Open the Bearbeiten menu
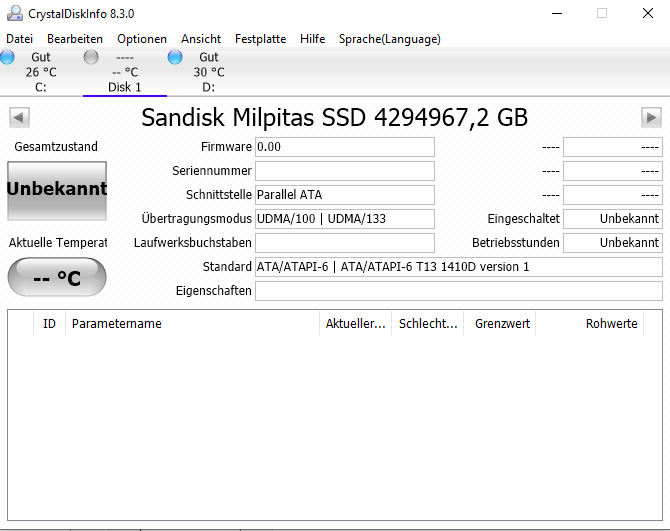Image resolution: width=670 pixels, height=531 pixels. tap(75, 39)
